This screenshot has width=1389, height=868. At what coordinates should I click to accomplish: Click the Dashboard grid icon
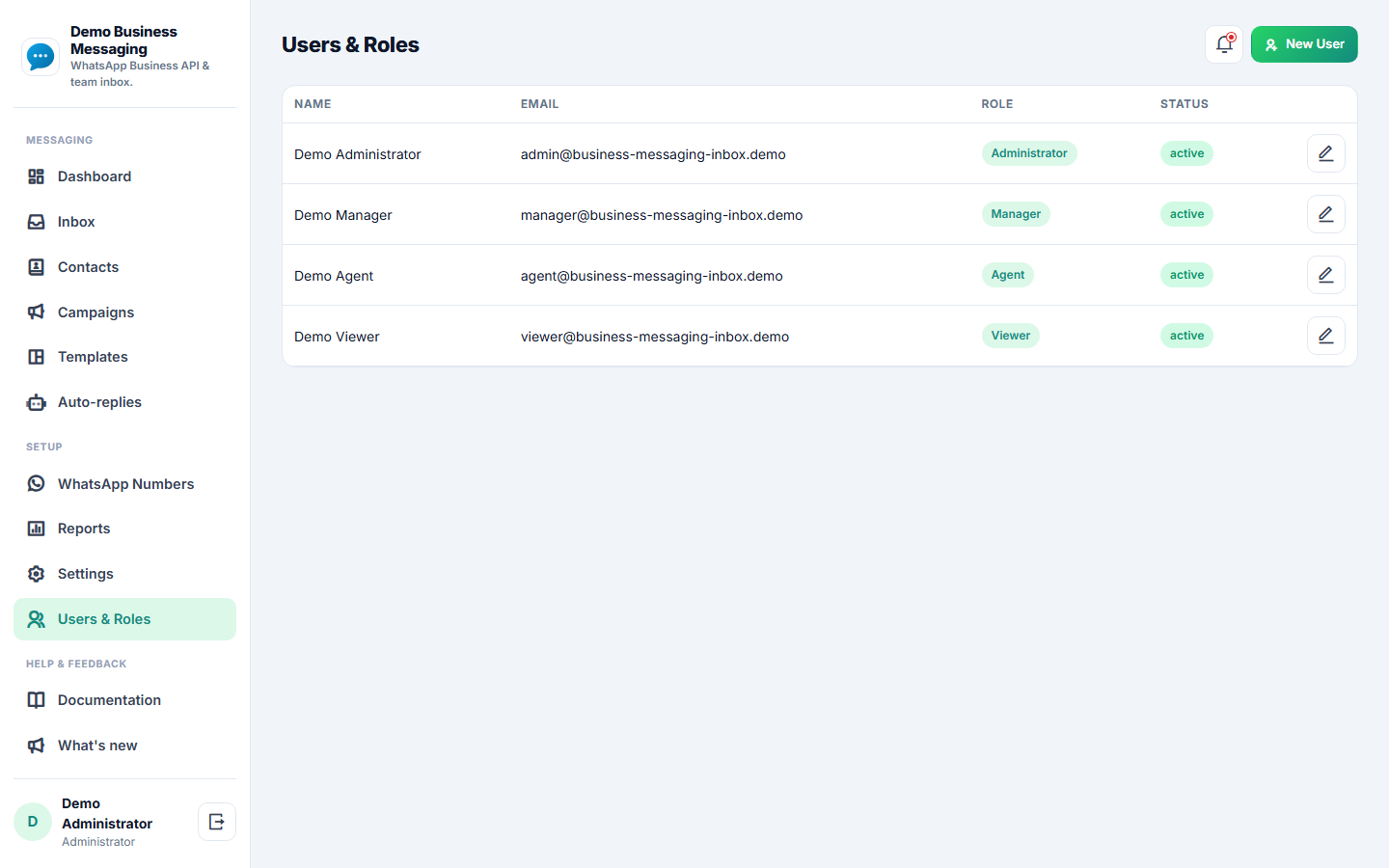tap(37, 176)
